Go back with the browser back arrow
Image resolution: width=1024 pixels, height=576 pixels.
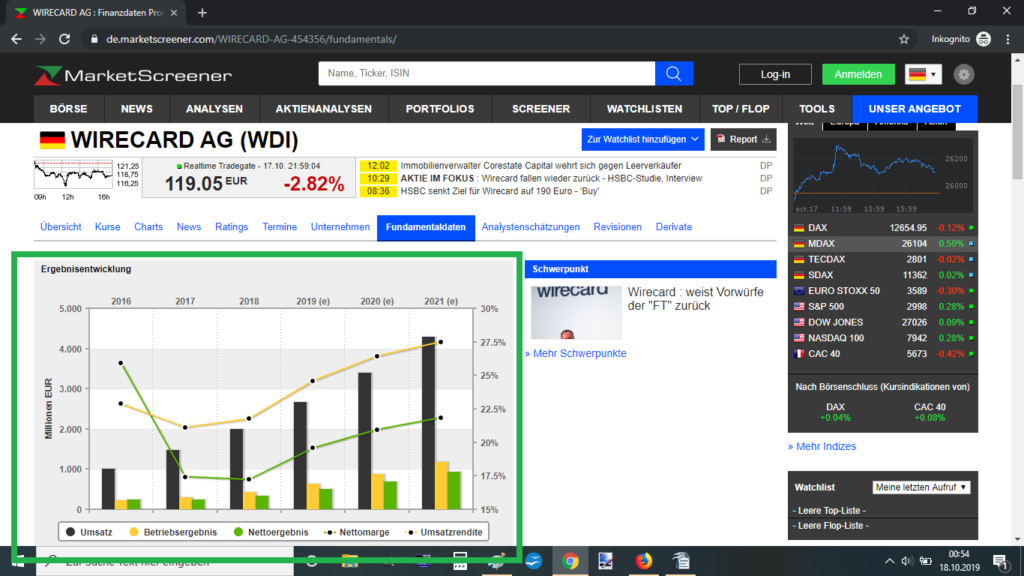coord(16,39)
